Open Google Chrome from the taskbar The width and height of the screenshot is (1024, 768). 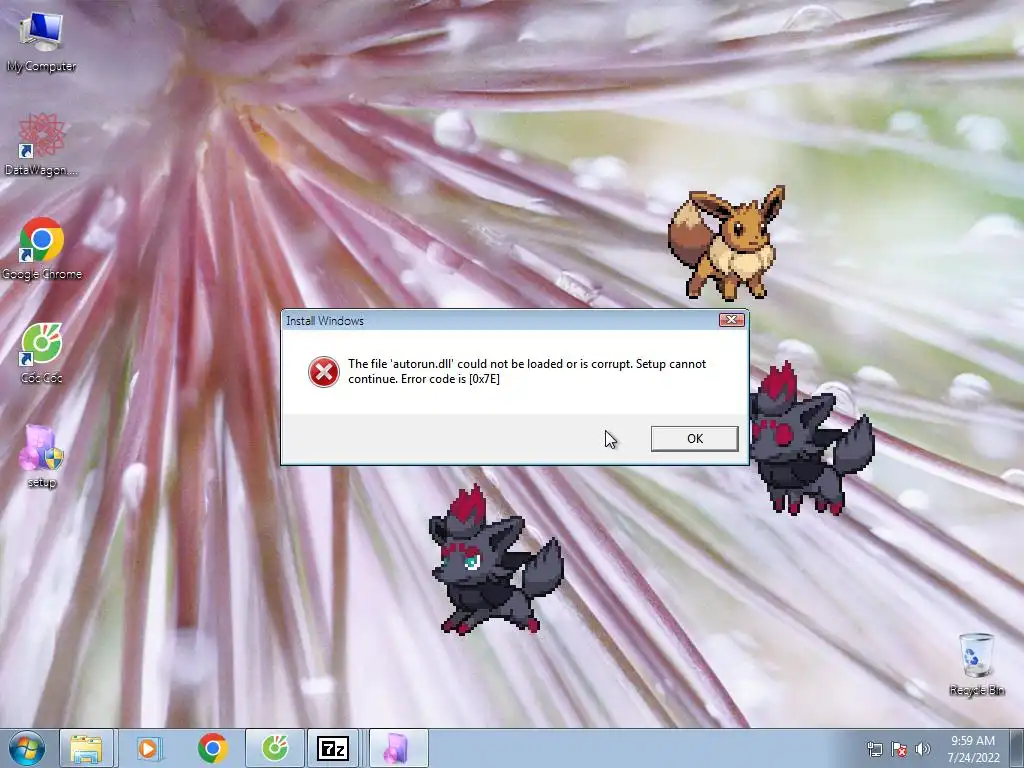click(212, 748)
